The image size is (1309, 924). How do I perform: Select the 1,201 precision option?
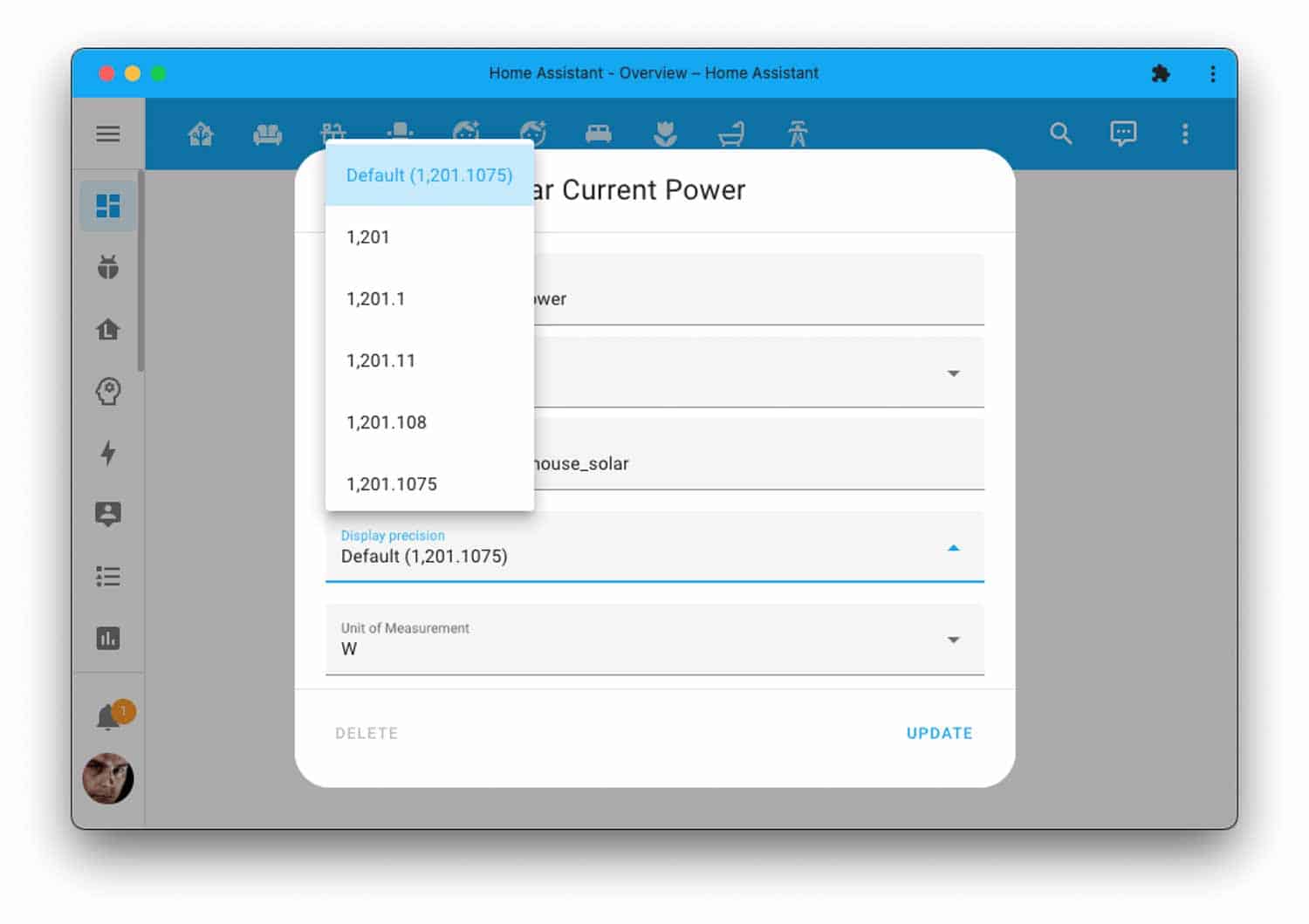point(368,237)
